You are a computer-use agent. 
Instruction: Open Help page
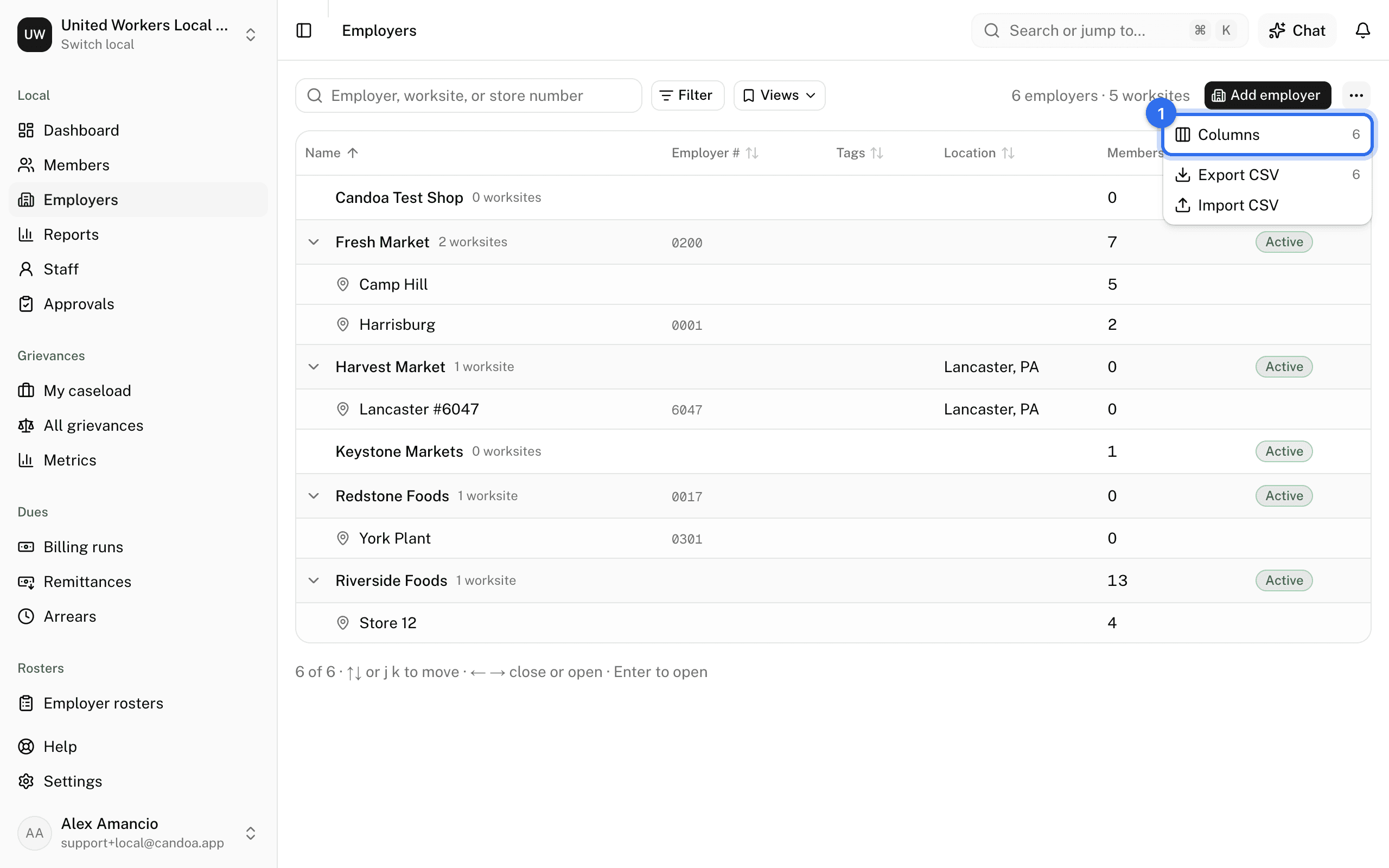point(138,746)
